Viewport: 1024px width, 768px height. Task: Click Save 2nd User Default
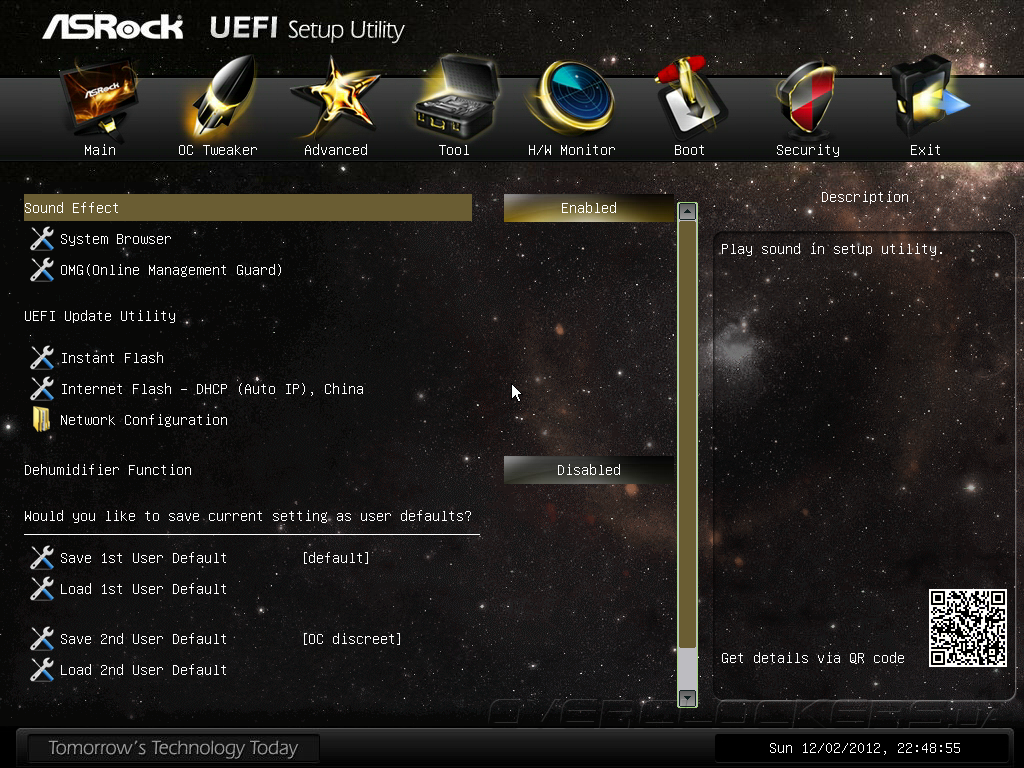pos(144,639)
